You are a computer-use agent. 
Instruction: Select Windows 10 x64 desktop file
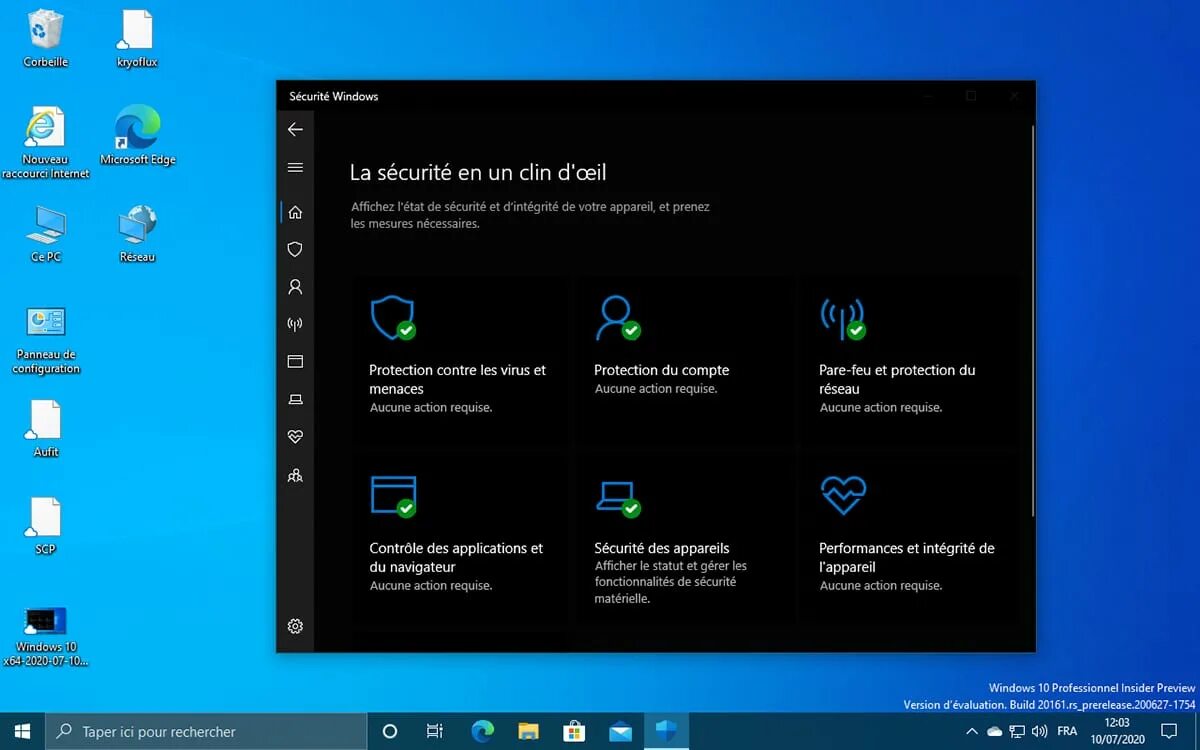click(x=46, y=636)
